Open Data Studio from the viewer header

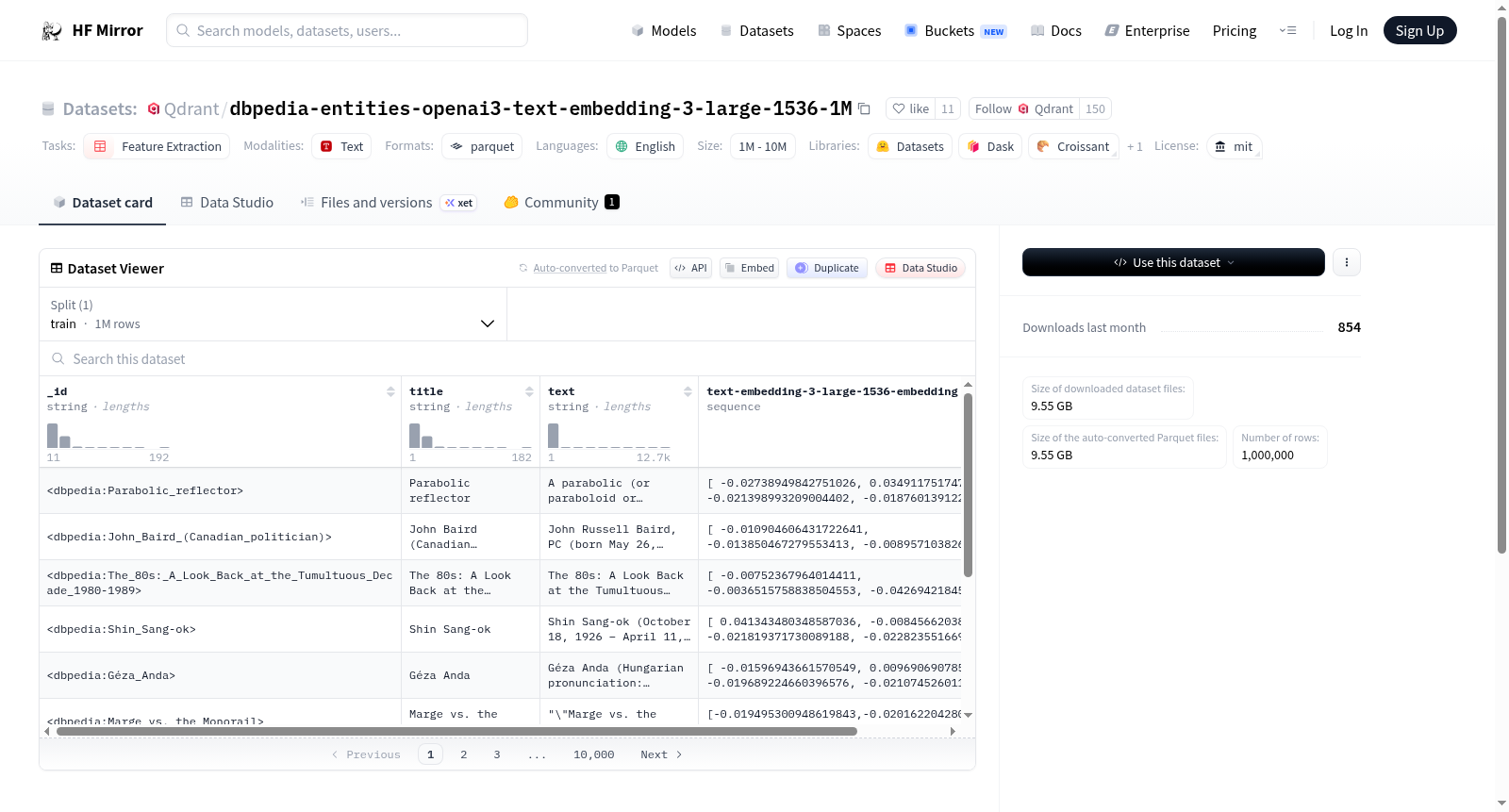coord(920,268)
